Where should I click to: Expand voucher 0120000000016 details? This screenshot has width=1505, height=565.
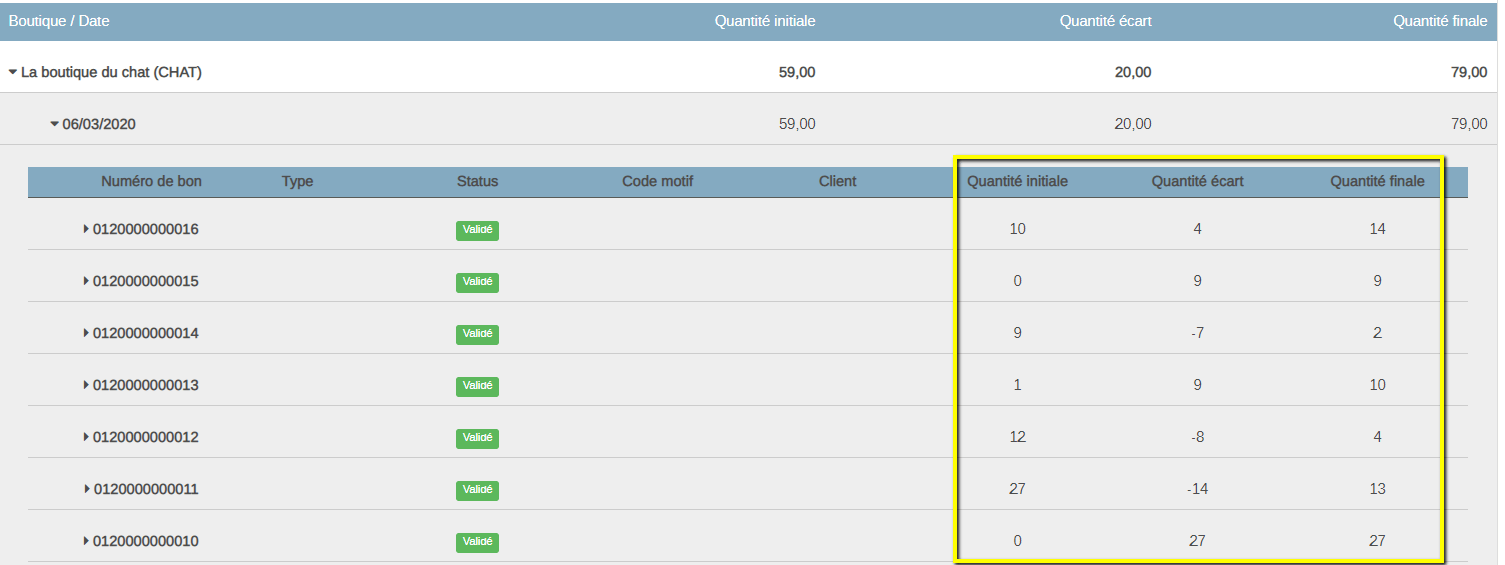pos(86,229)
